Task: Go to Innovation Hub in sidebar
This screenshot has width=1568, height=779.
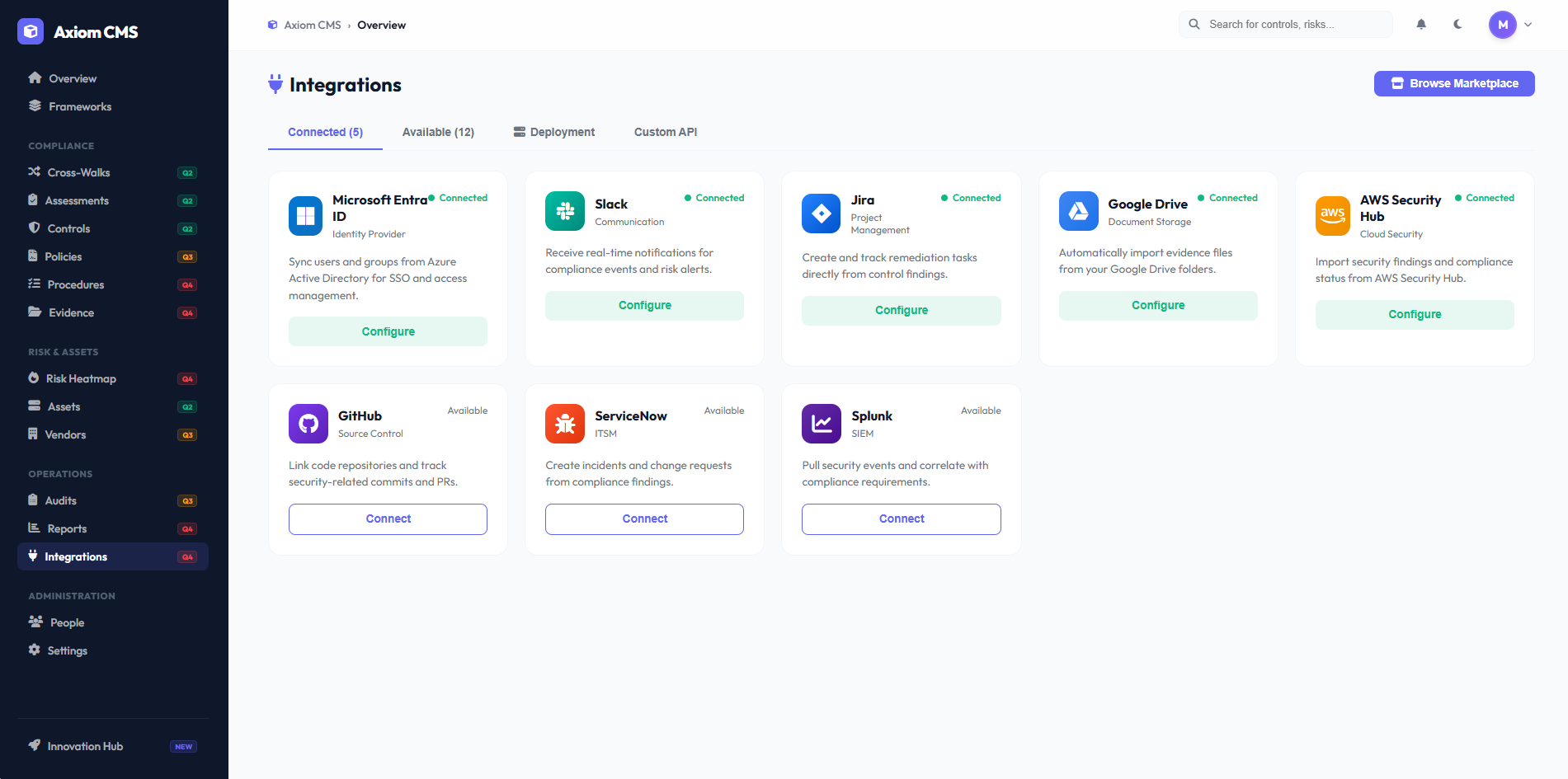Action: pos(85,747)
